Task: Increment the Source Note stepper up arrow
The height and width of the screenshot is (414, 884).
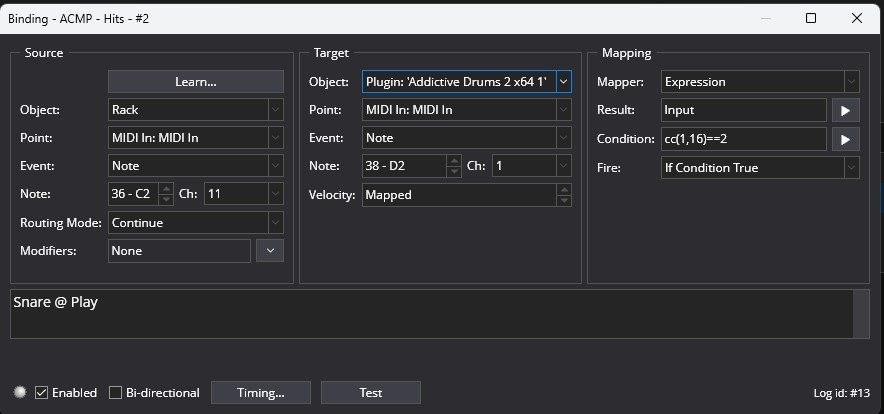Action: tap(166, 189)
